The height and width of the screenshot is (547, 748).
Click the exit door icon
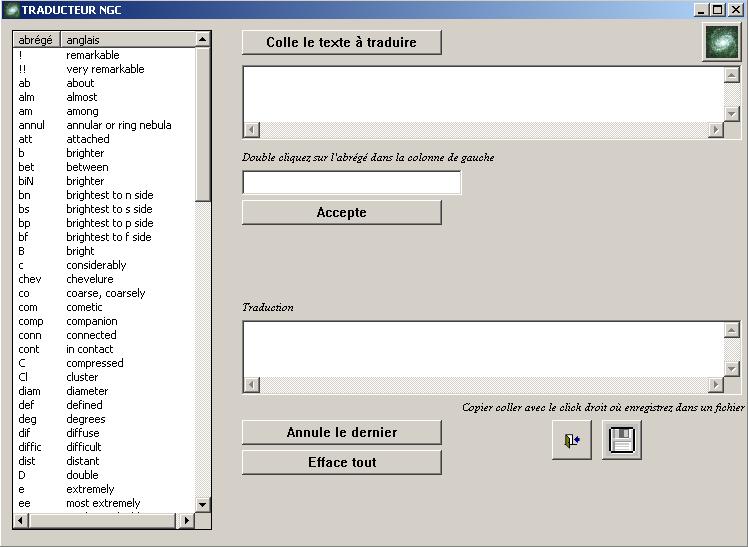571,440
